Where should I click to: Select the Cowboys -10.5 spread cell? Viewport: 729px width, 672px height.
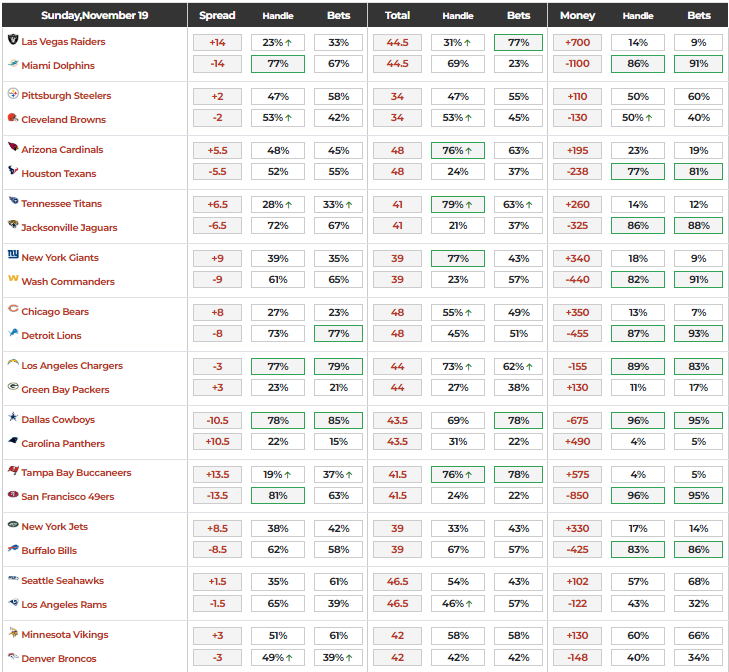point(217,420)
